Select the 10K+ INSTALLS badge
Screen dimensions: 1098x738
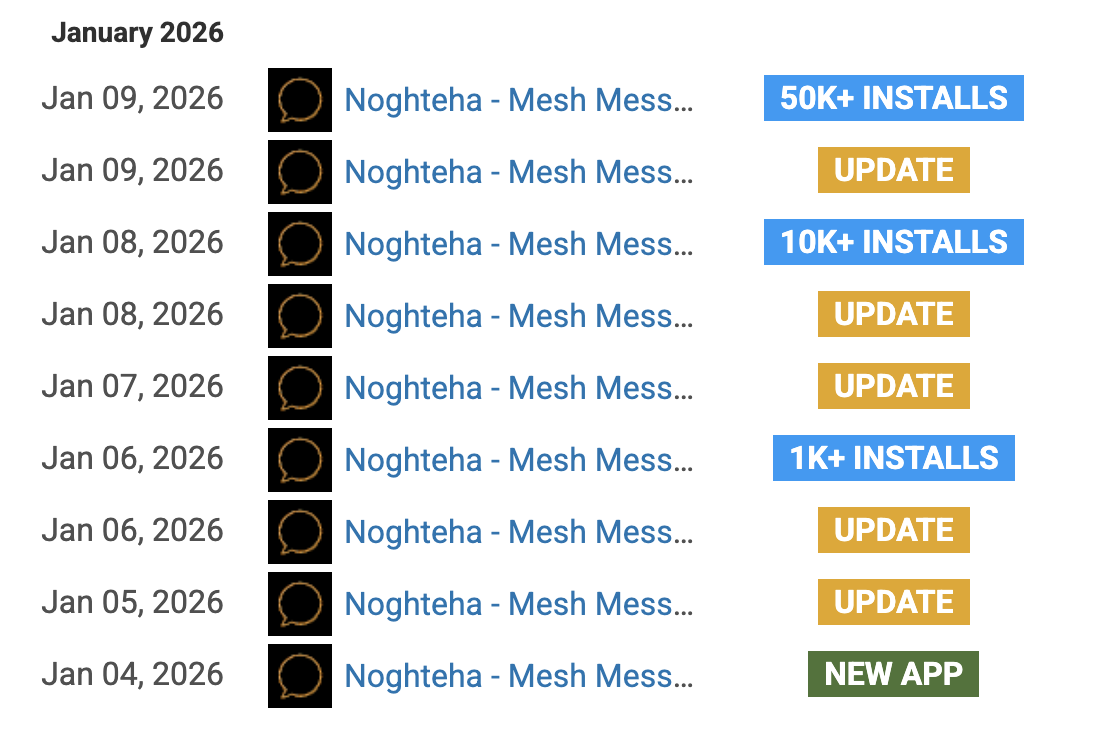coord(893,242)
